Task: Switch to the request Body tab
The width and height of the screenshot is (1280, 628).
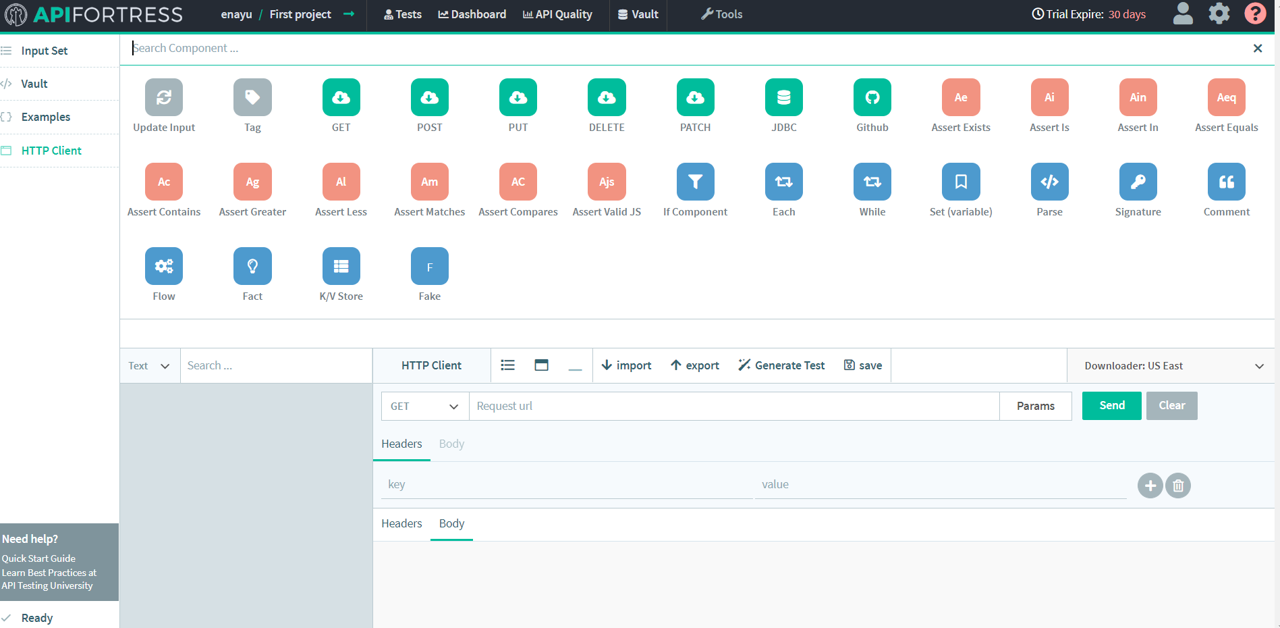Action: coord(451,444)
